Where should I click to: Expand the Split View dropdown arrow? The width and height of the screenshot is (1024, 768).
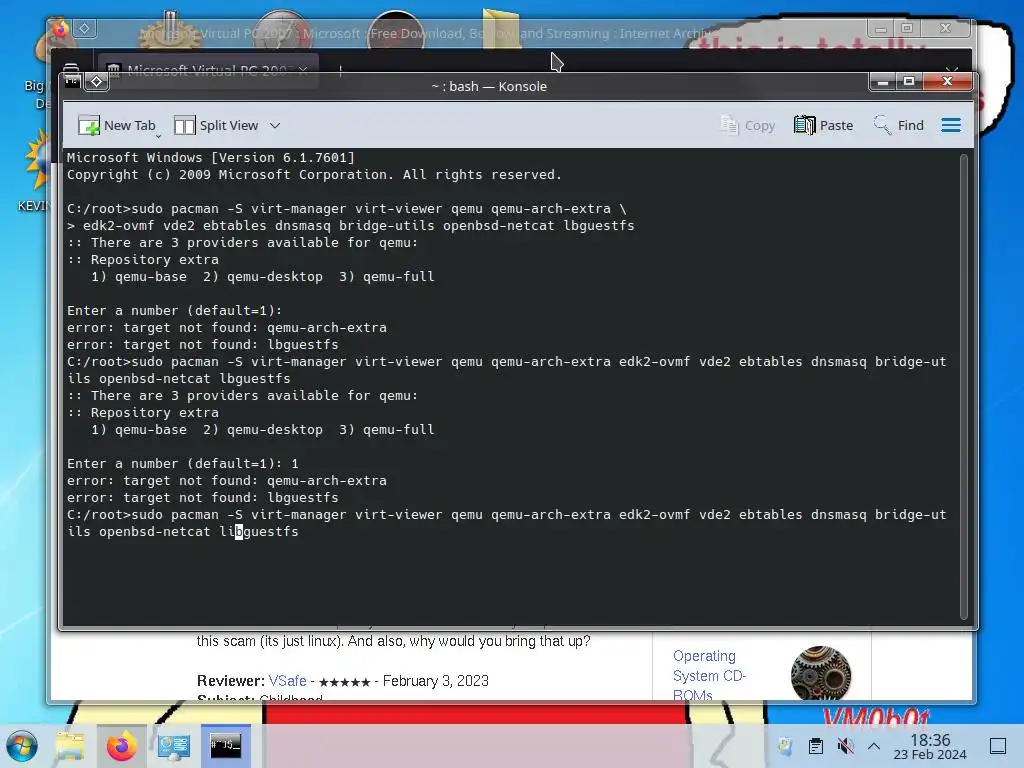click(x=275, y=125)
